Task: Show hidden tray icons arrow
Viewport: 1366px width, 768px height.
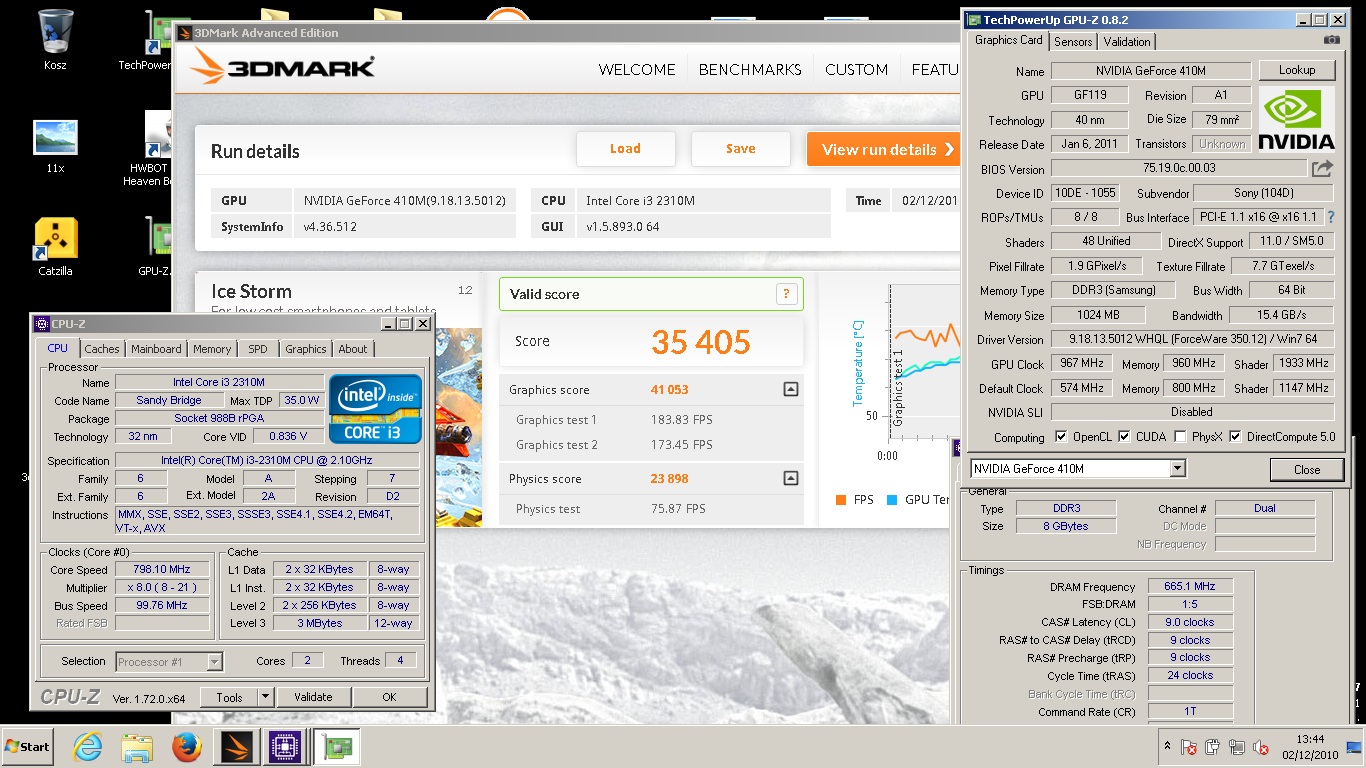Action: pos(1167,746)
